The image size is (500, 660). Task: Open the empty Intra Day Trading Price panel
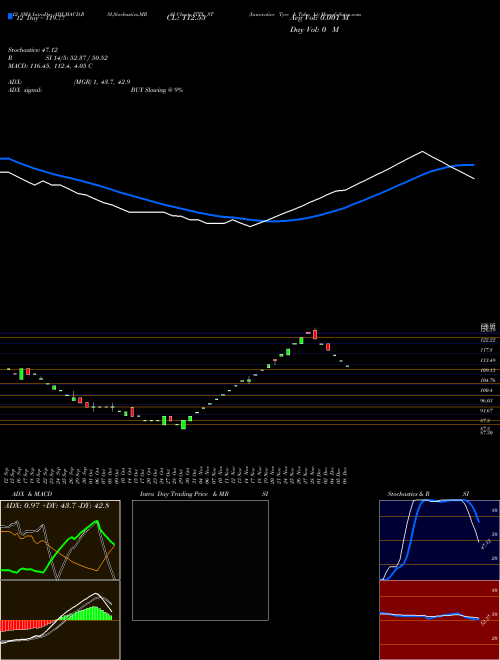click(200, 560)
